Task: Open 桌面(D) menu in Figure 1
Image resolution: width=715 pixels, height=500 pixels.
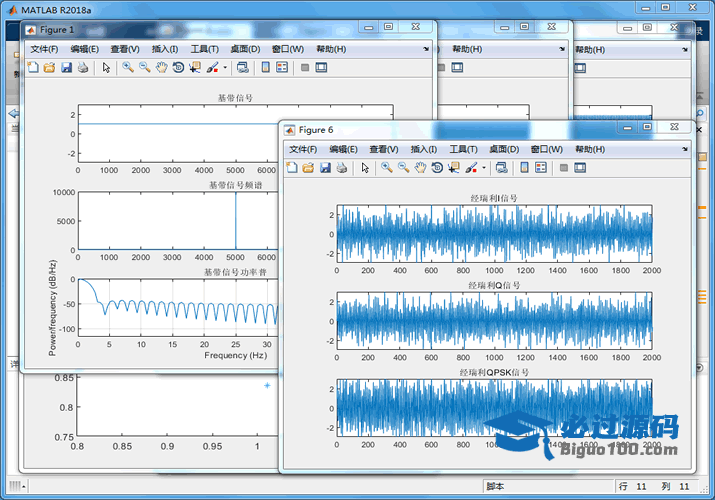Action: click(x=245, y=49)
